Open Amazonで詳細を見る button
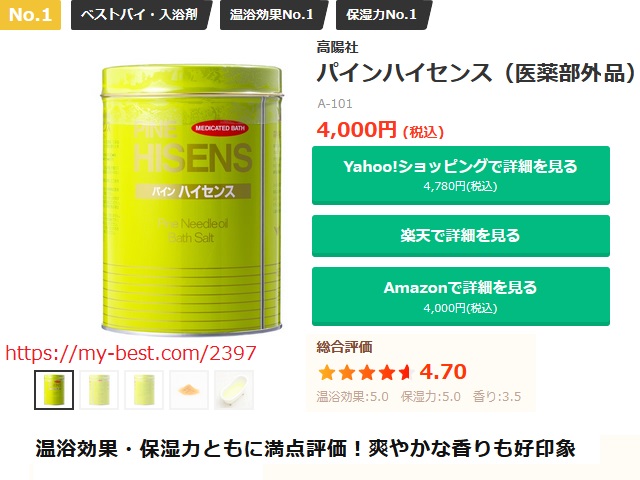This screenshot has width=640, height=480. (461, 296)
